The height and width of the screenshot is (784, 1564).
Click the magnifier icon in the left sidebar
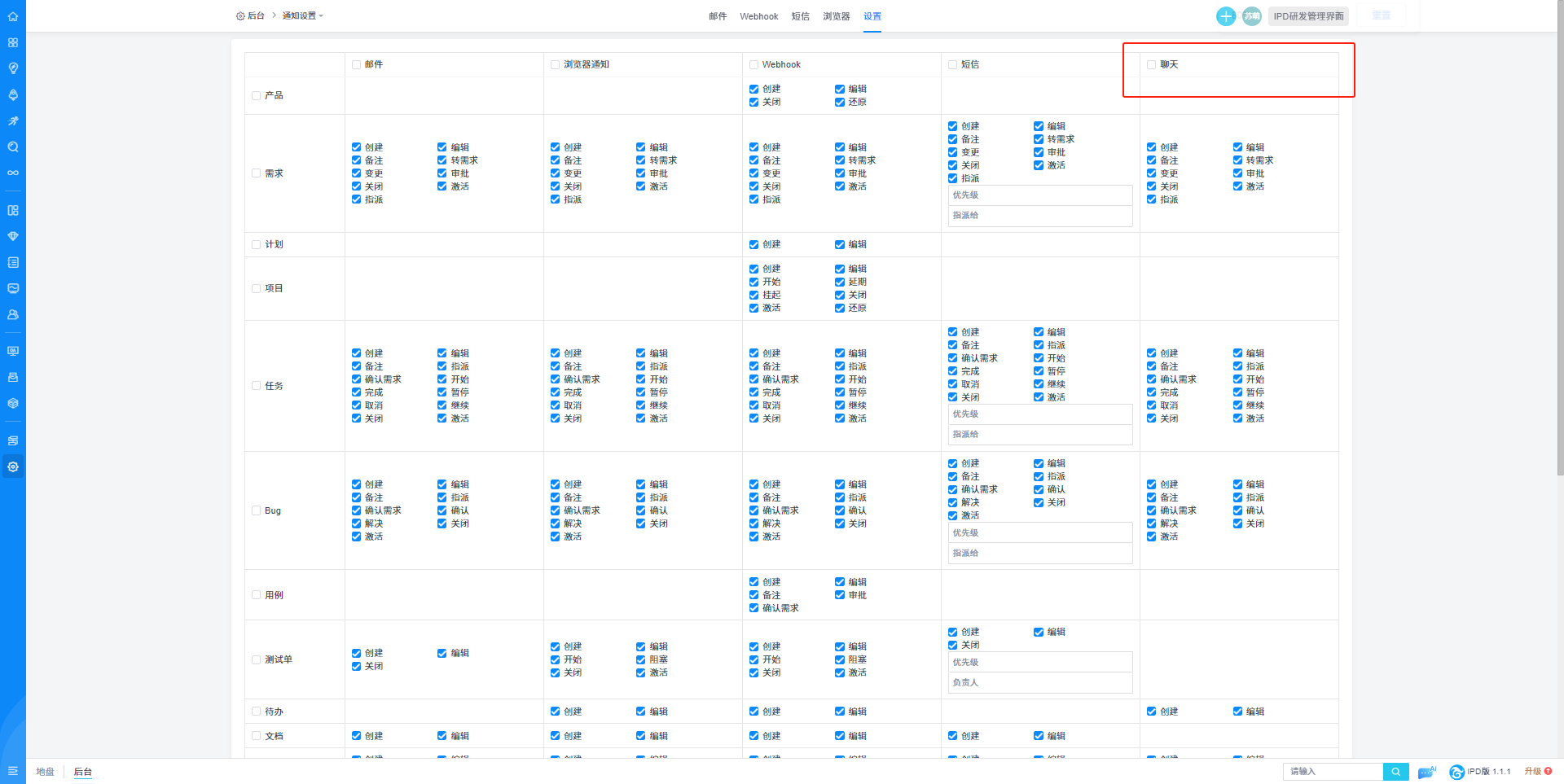pyautogui.click(x=13, y=147)
